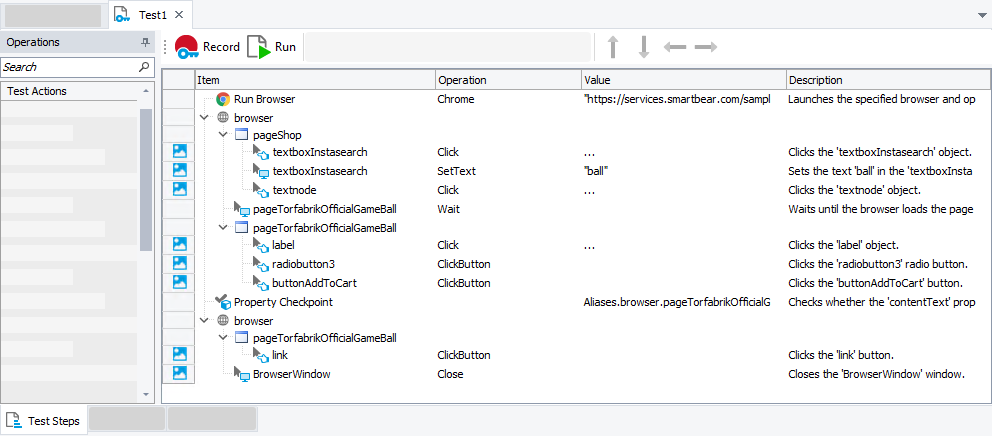Viewport: 992px width, 436px height.
Task: Open the tab list dropdown arrow
Action: (x=980, y=16)
